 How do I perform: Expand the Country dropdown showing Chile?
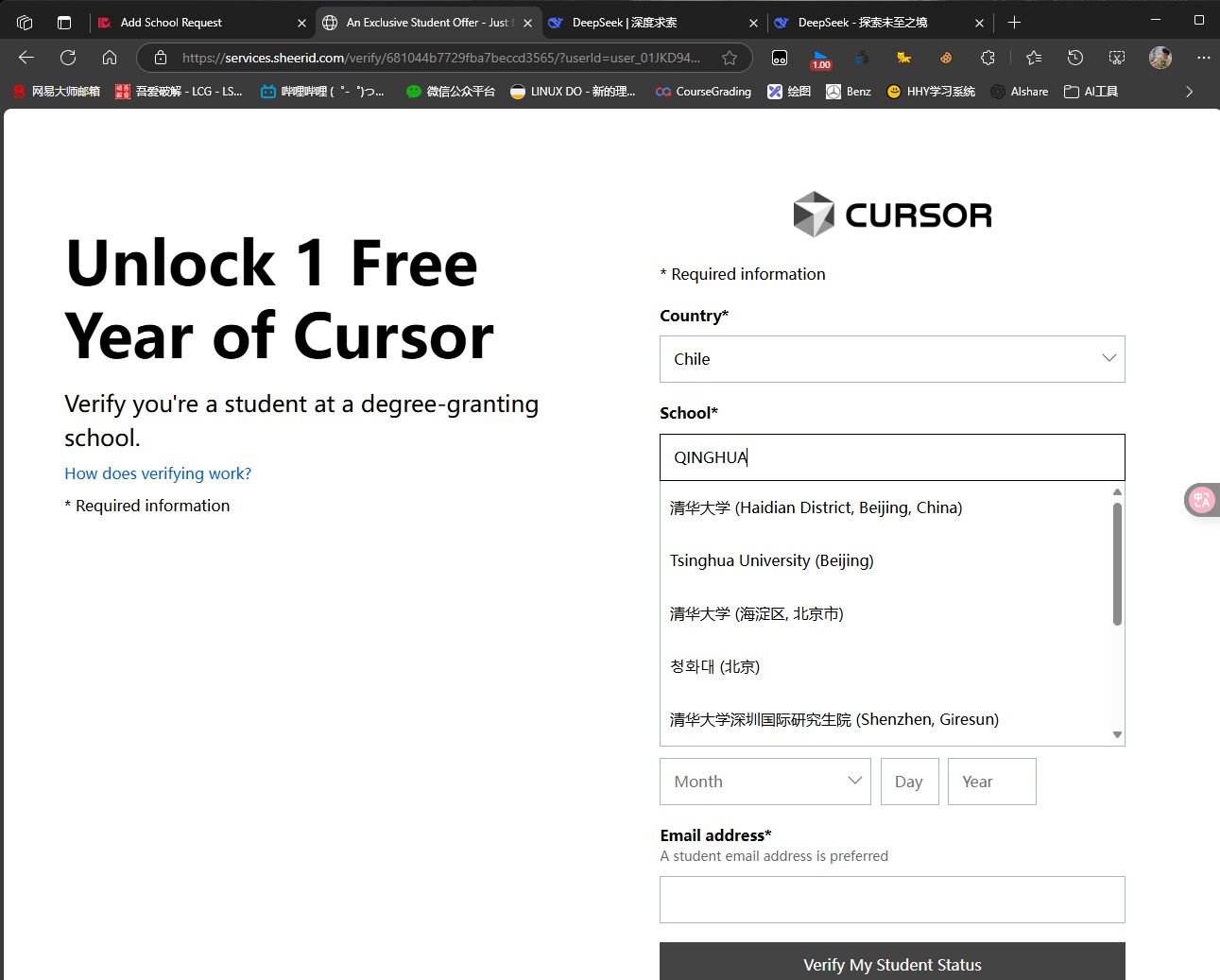[891, 359]
